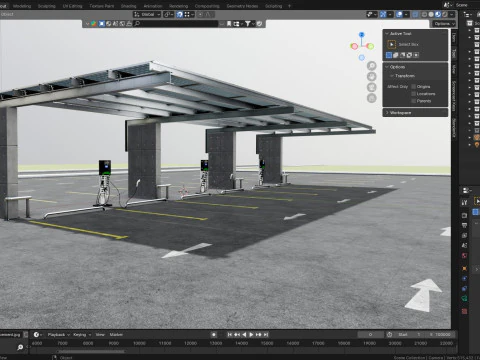Choose the Intersect selection mode icon
Image resolution: width=480 pixels, height=360 pixels.
point(416,55)
